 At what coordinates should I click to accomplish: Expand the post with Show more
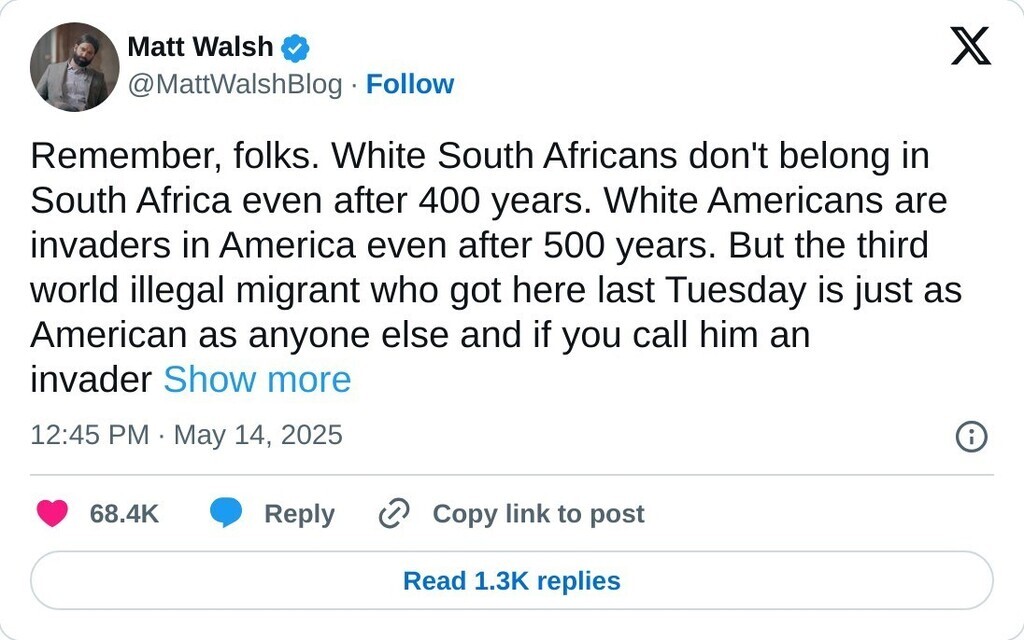click(257, 380)
